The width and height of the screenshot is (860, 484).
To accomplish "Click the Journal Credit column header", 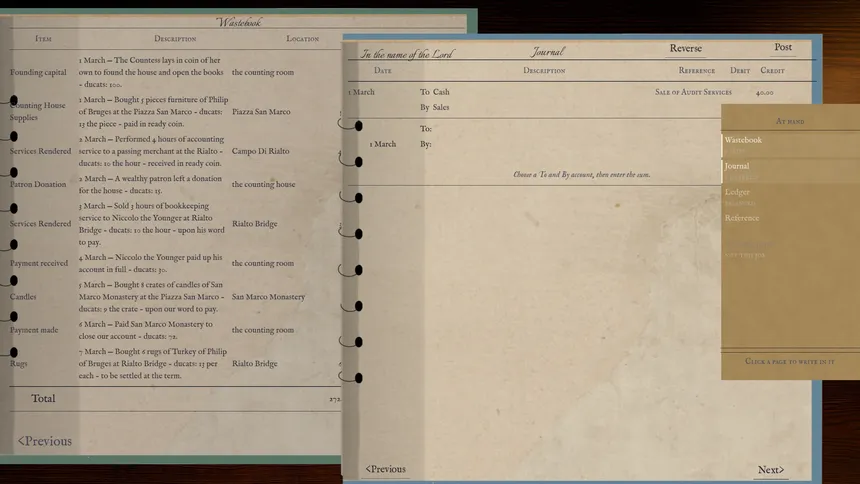I will click(x=772, y=71).
